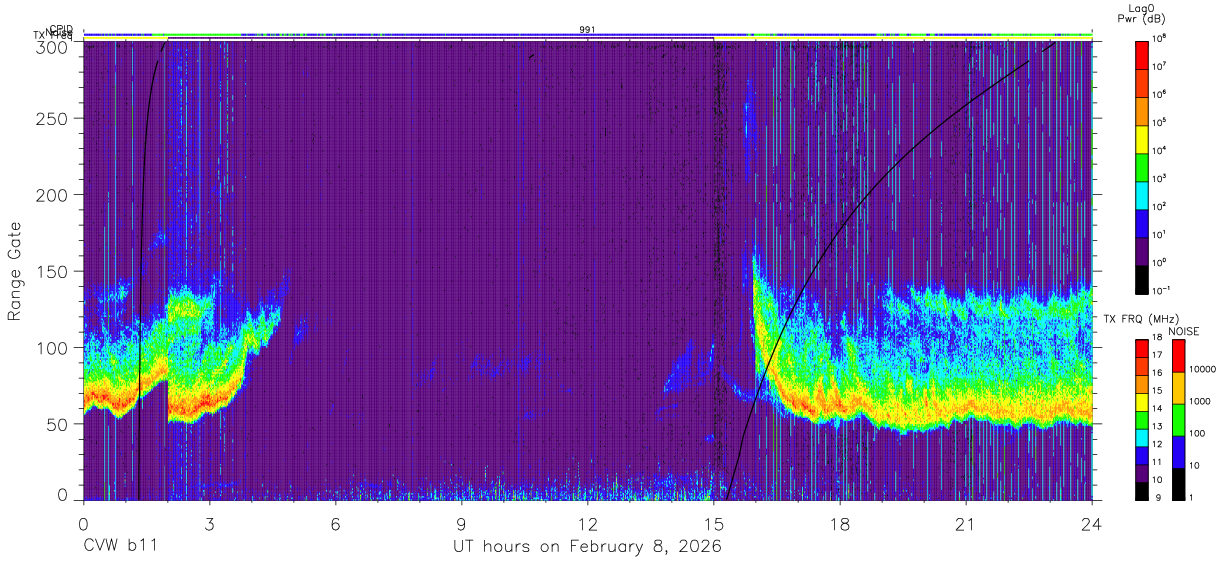Click the x-axis tick label '6'
This screenshot has height=567, width=1228.
click(x=336, y=523)
